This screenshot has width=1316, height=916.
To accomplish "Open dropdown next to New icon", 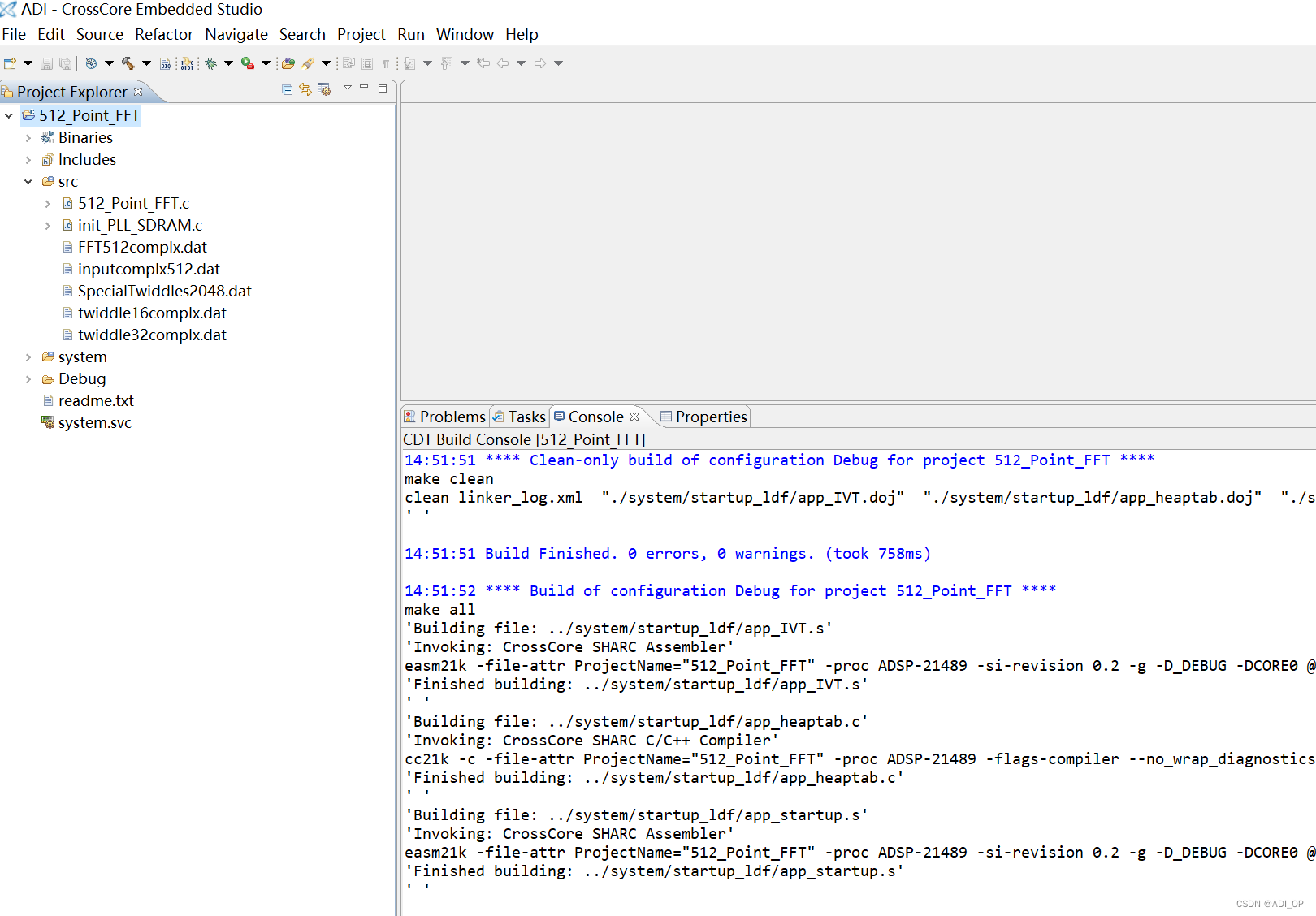I will click(28, 63).
